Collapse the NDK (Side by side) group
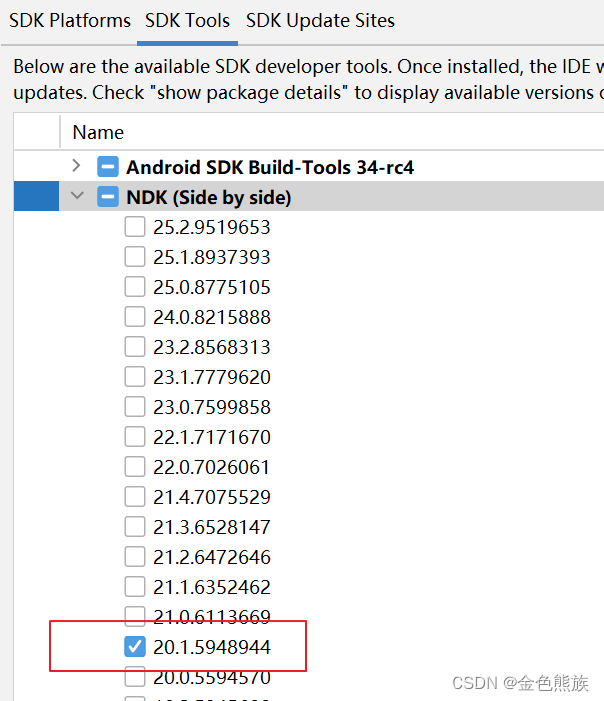The image size is (604, 701). pyautogui.click(x=77, y=196)
